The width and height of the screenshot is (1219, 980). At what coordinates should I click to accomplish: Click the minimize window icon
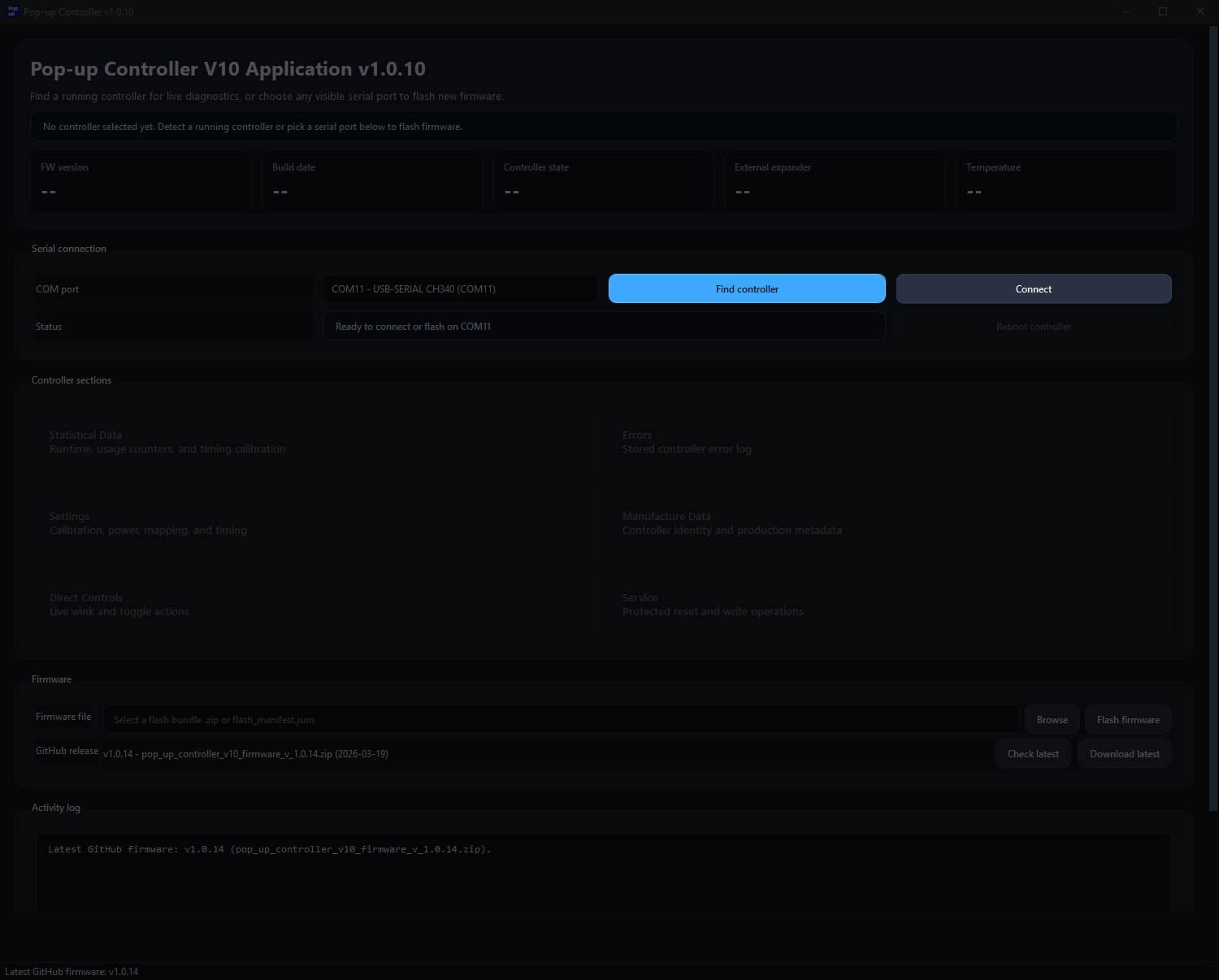click(1126, 11)
